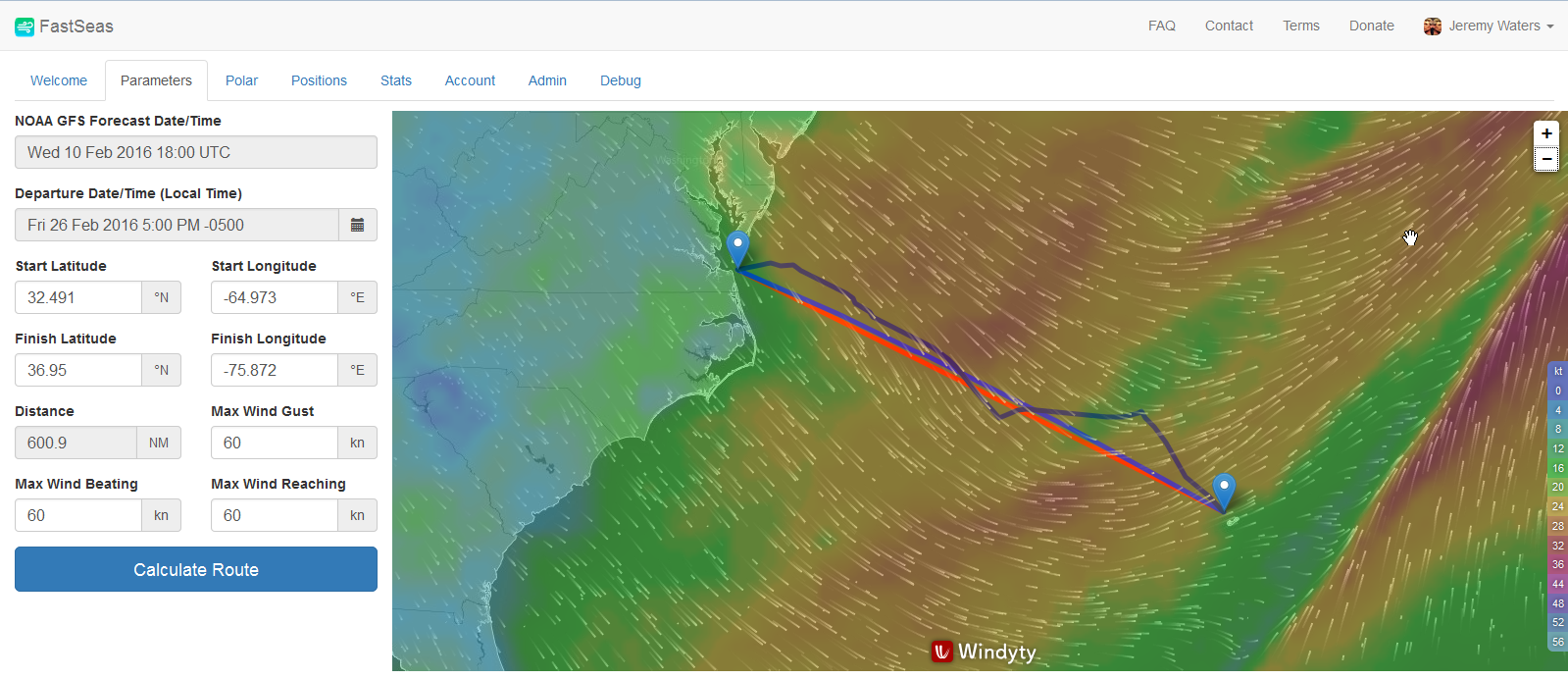Edit the Max Wind Gust field
This screenshot has width=1568, height=679.
click(x=275, y=443)
